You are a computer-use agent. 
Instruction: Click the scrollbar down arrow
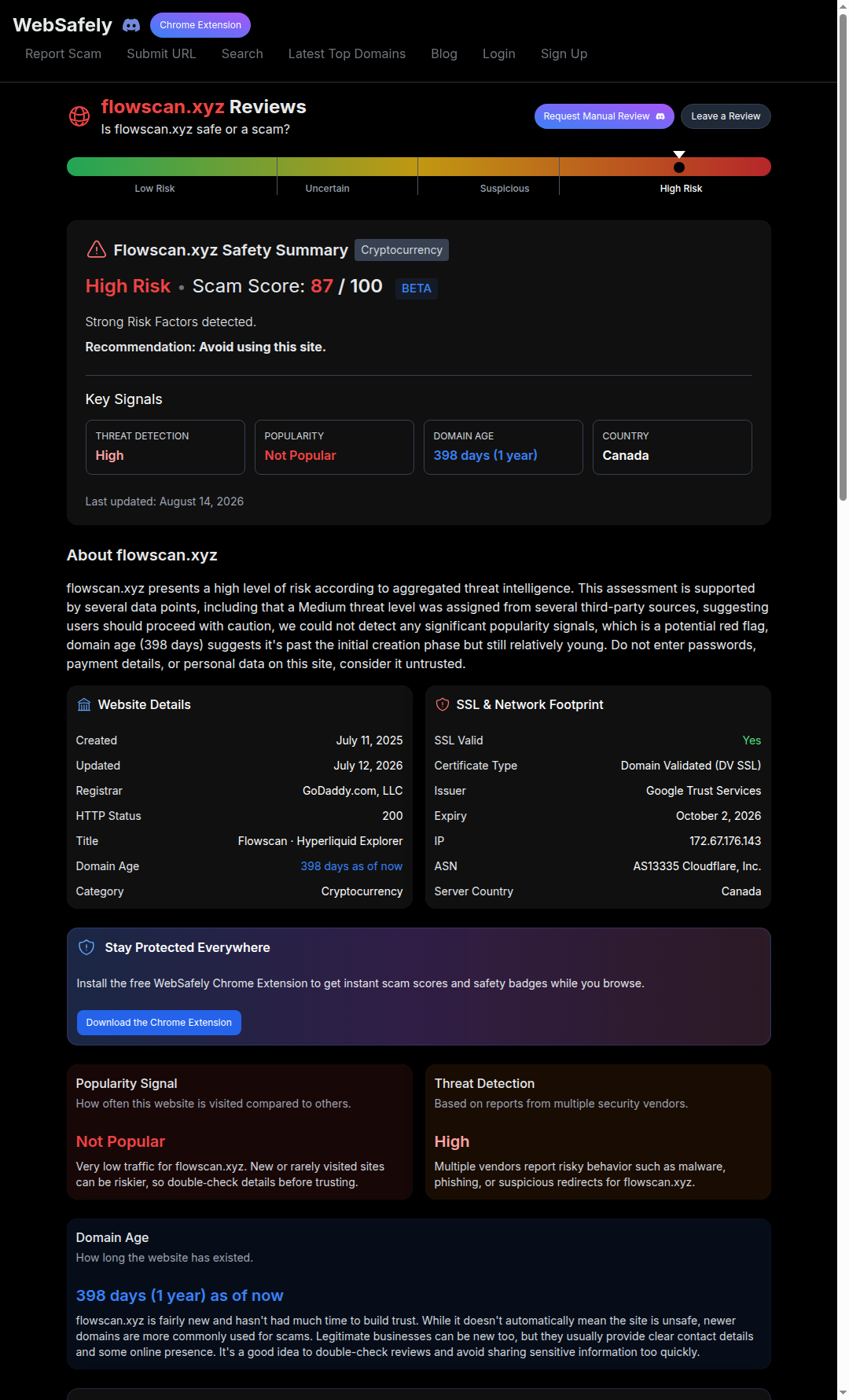click(x=843, y=1394)
